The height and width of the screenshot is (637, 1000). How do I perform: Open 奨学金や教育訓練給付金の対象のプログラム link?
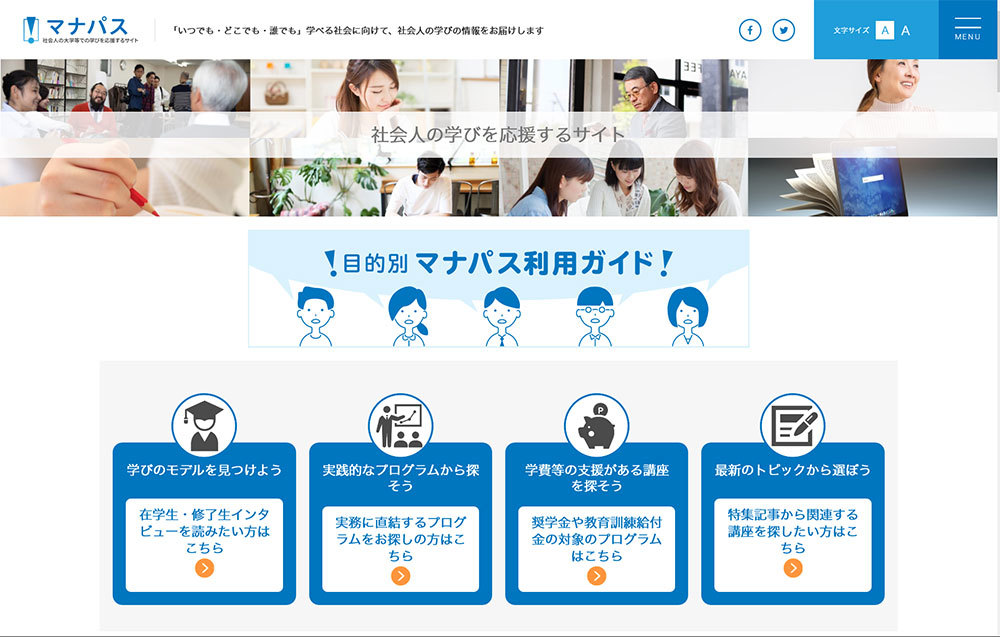point(596,538)
